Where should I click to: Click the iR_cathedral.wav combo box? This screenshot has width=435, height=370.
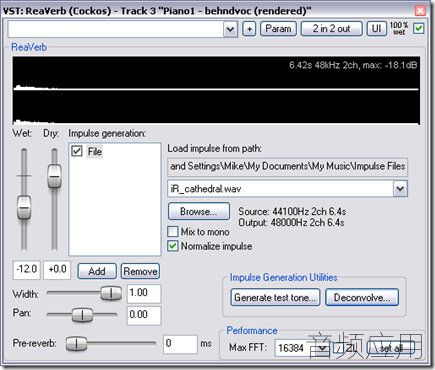[x=287, y=189]
